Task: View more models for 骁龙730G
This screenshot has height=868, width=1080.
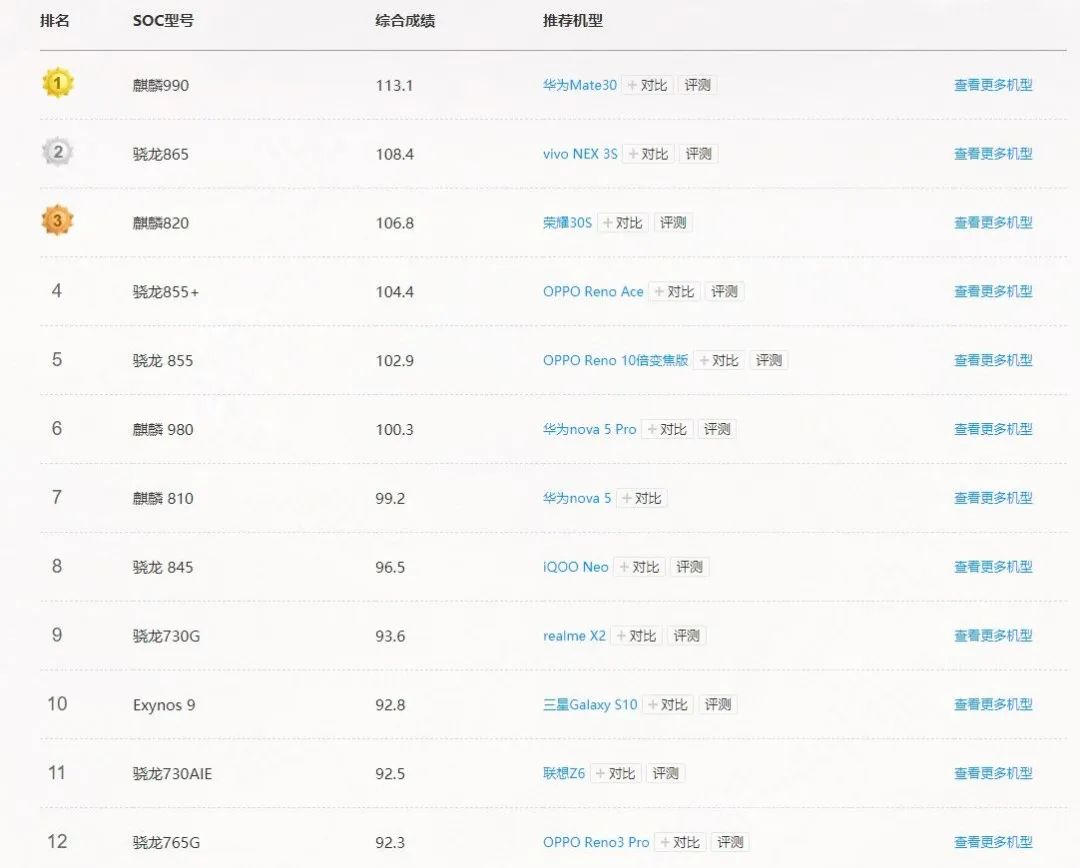Action: point(993,636)
